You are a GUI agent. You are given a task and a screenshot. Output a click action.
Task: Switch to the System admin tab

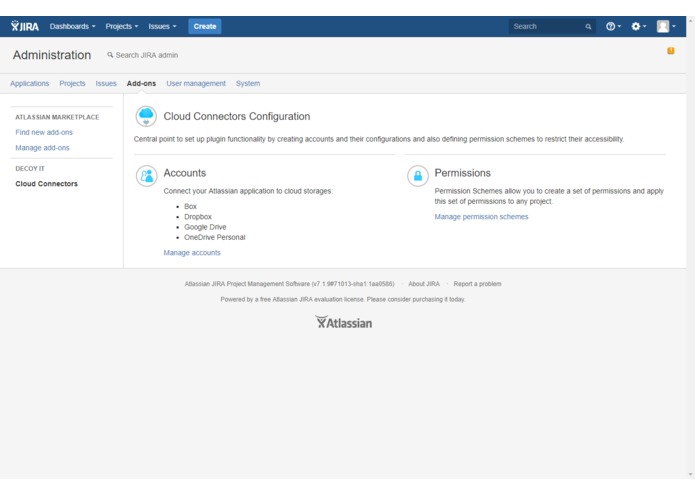248,84
